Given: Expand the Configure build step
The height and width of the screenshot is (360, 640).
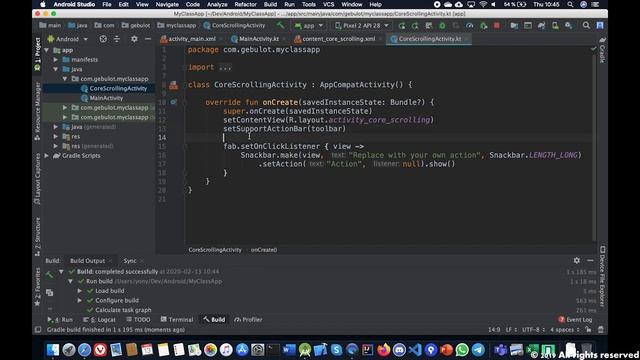Looking at the screenshot, I should point(80,300).
